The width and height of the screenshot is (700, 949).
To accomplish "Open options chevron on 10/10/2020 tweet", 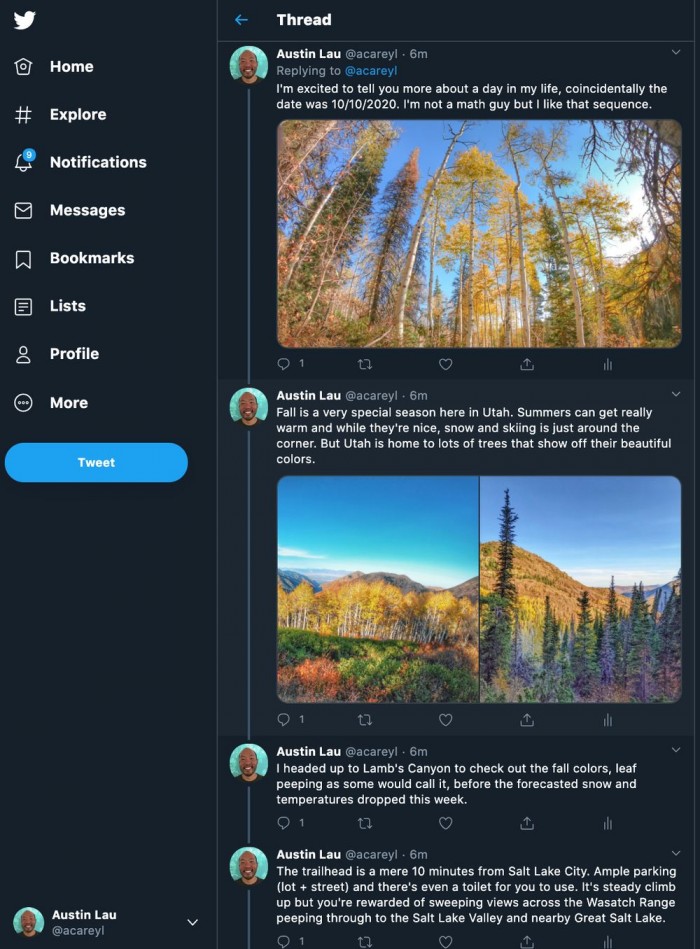I will [676, 53].
